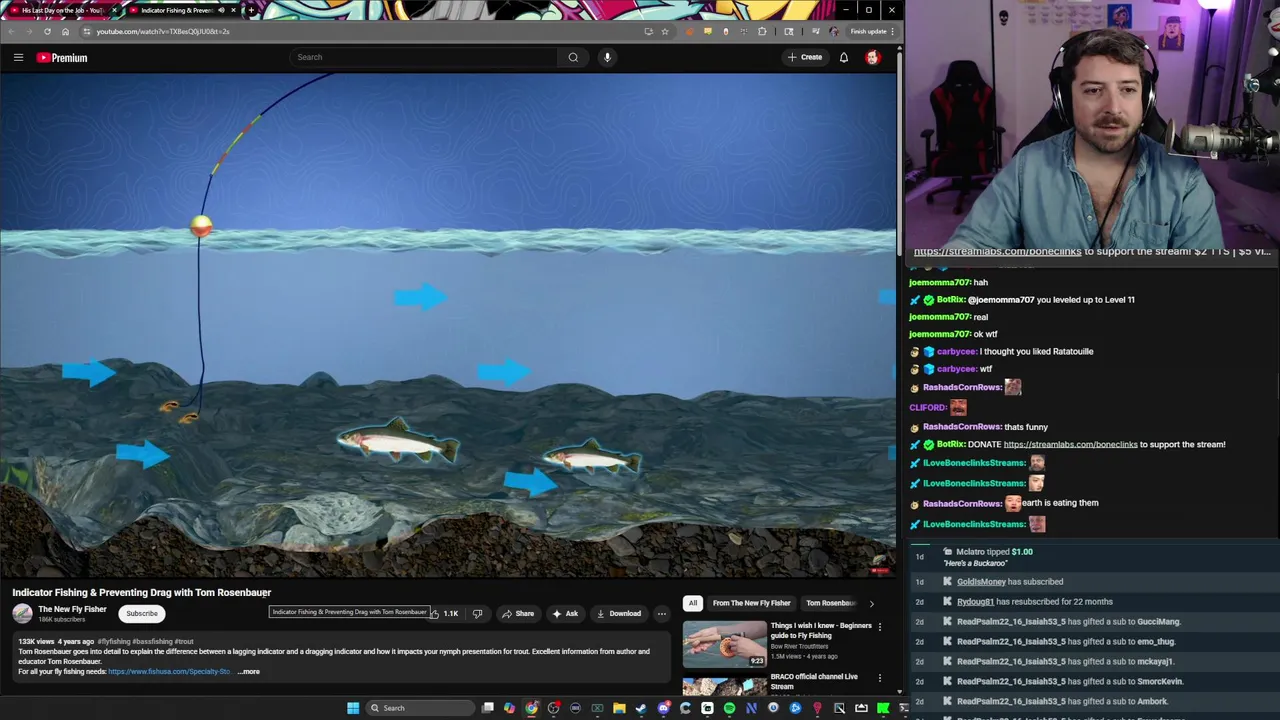Click the Ask button
Viewport: 1280px width, 720px height.
point(565,613)
